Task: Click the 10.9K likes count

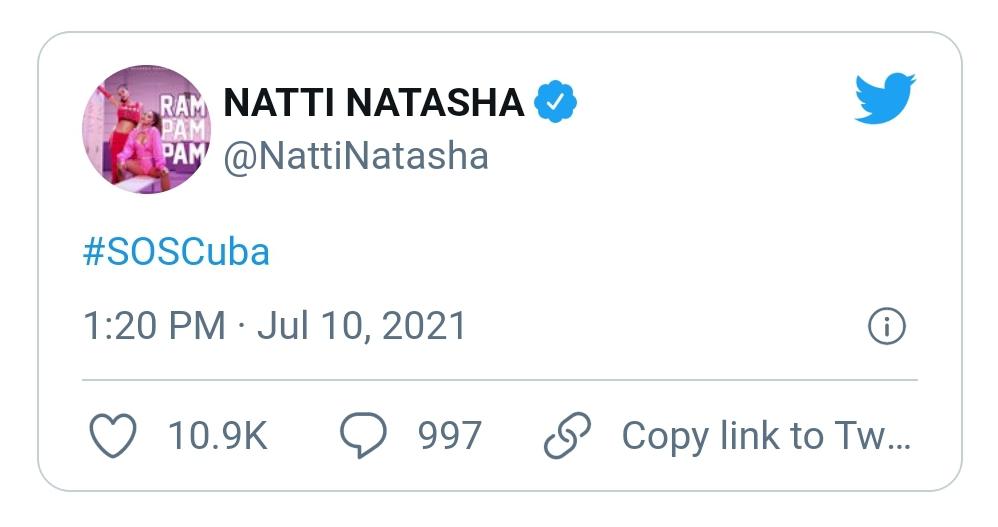Action: pyautogui.click(x=217, y=436)
